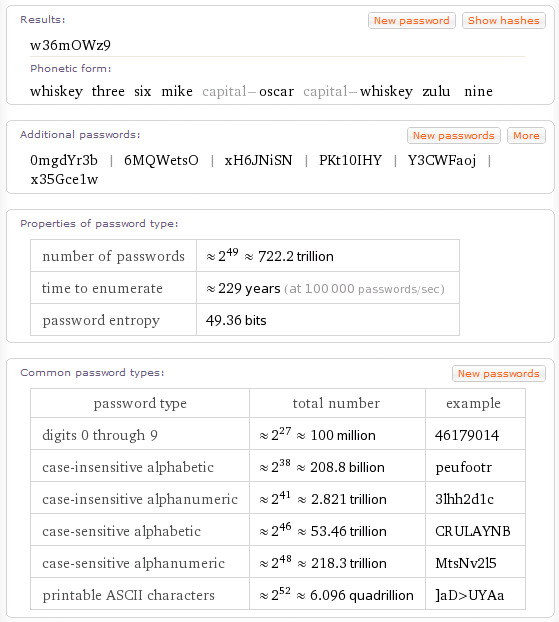This screenshot has height=622, width=559.
Task: Click the 6.096 quadrillion value
Action: (x=362, y=595)
